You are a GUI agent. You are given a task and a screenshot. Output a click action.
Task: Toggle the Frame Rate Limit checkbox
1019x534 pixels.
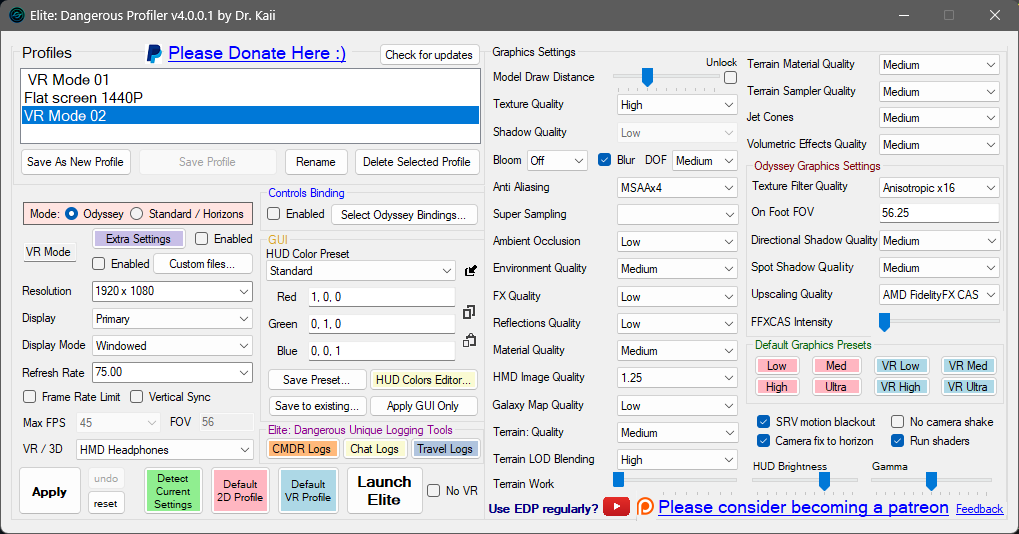(29, 396)
